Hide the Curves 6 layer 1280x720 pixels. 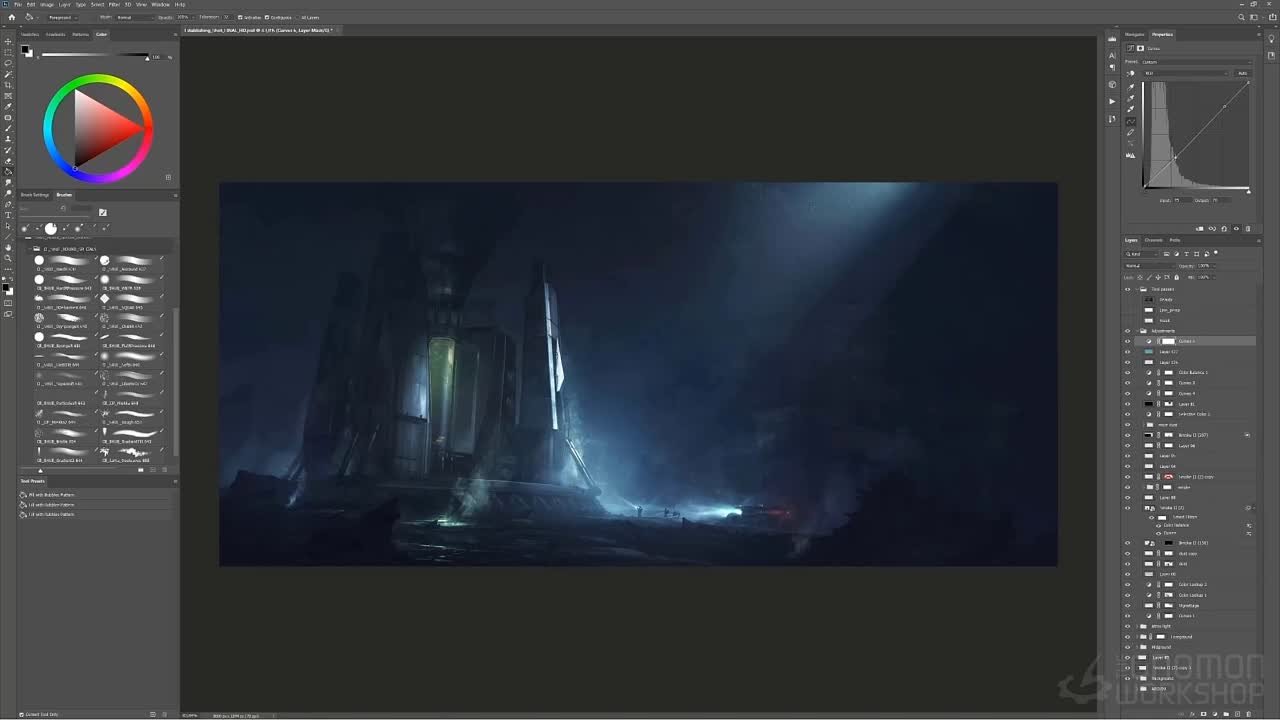(1128, 341)
